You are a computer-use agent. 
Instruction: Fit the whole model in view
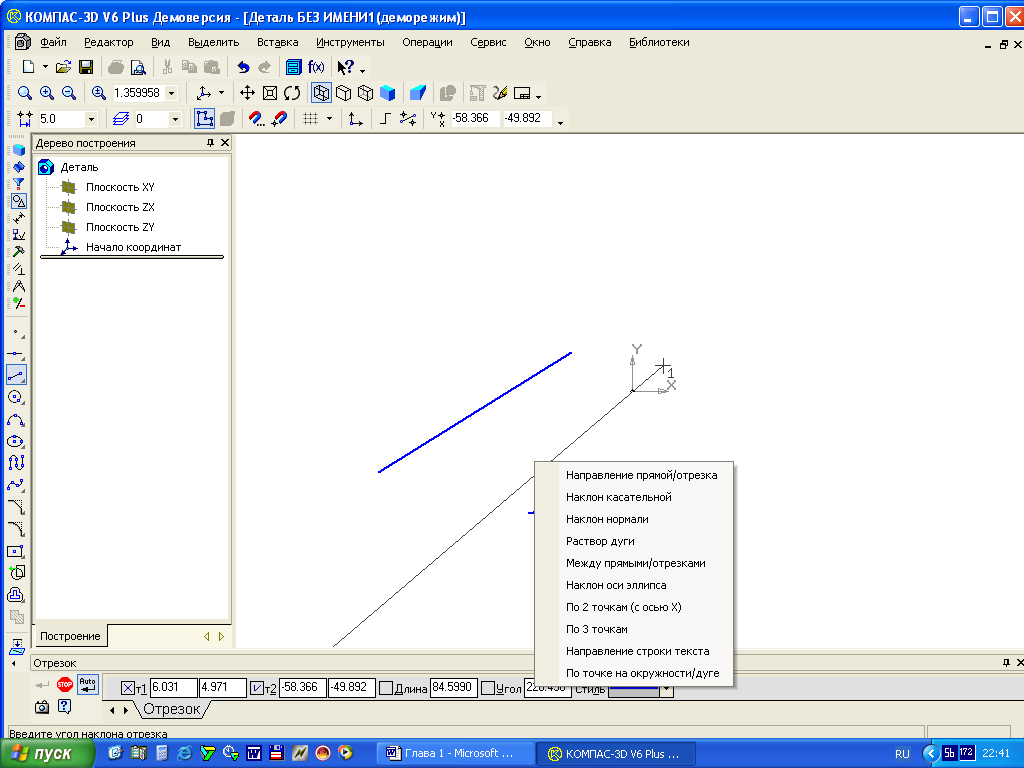click(x=270, y=93)
